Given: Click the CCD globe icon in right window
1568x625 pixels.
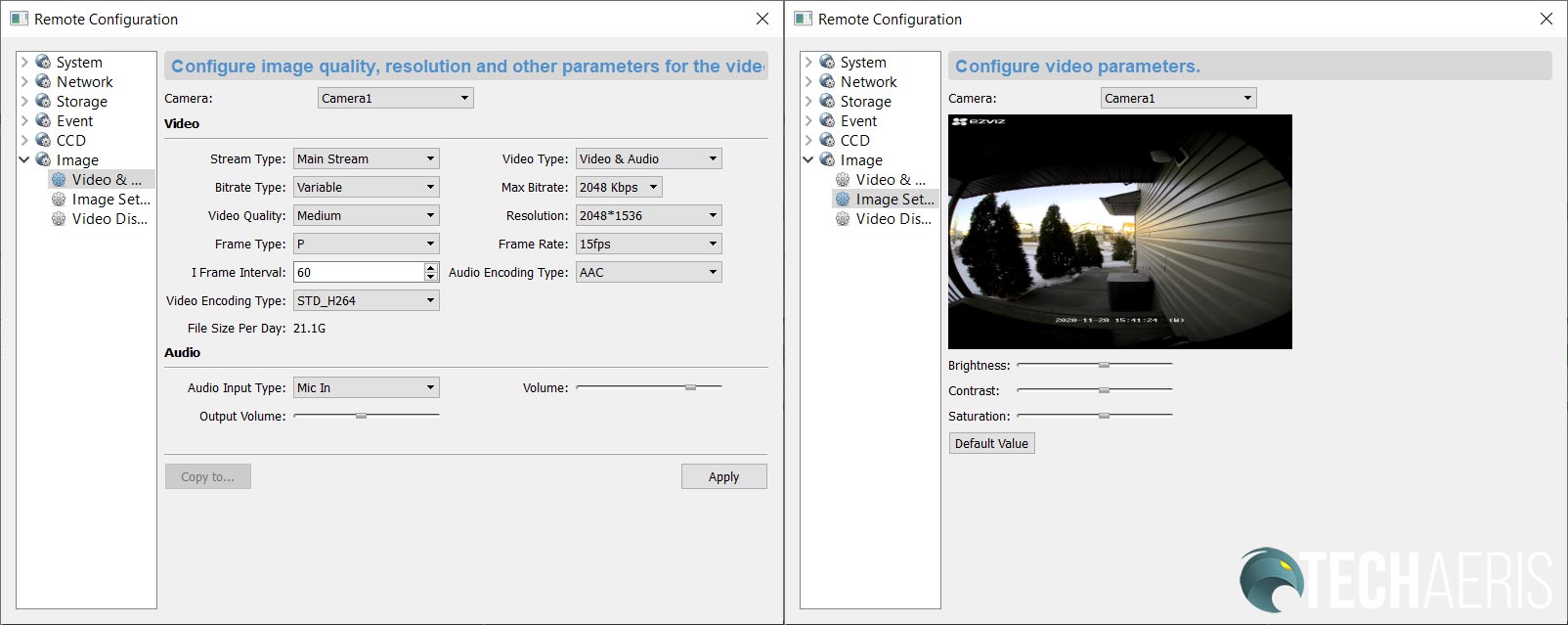Looking at the screenshot, I should coord(827,140).
